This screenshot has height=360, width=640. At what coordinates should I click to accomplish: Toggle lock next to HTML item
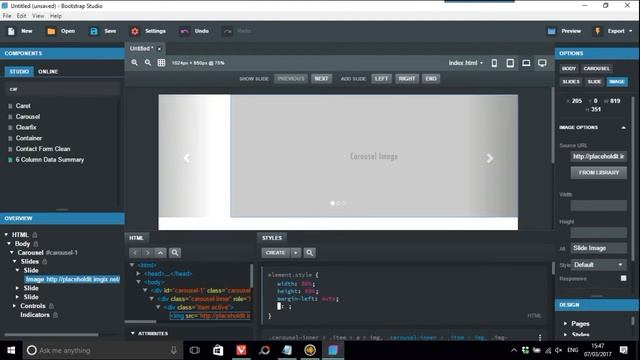click(x=35, y=235)
